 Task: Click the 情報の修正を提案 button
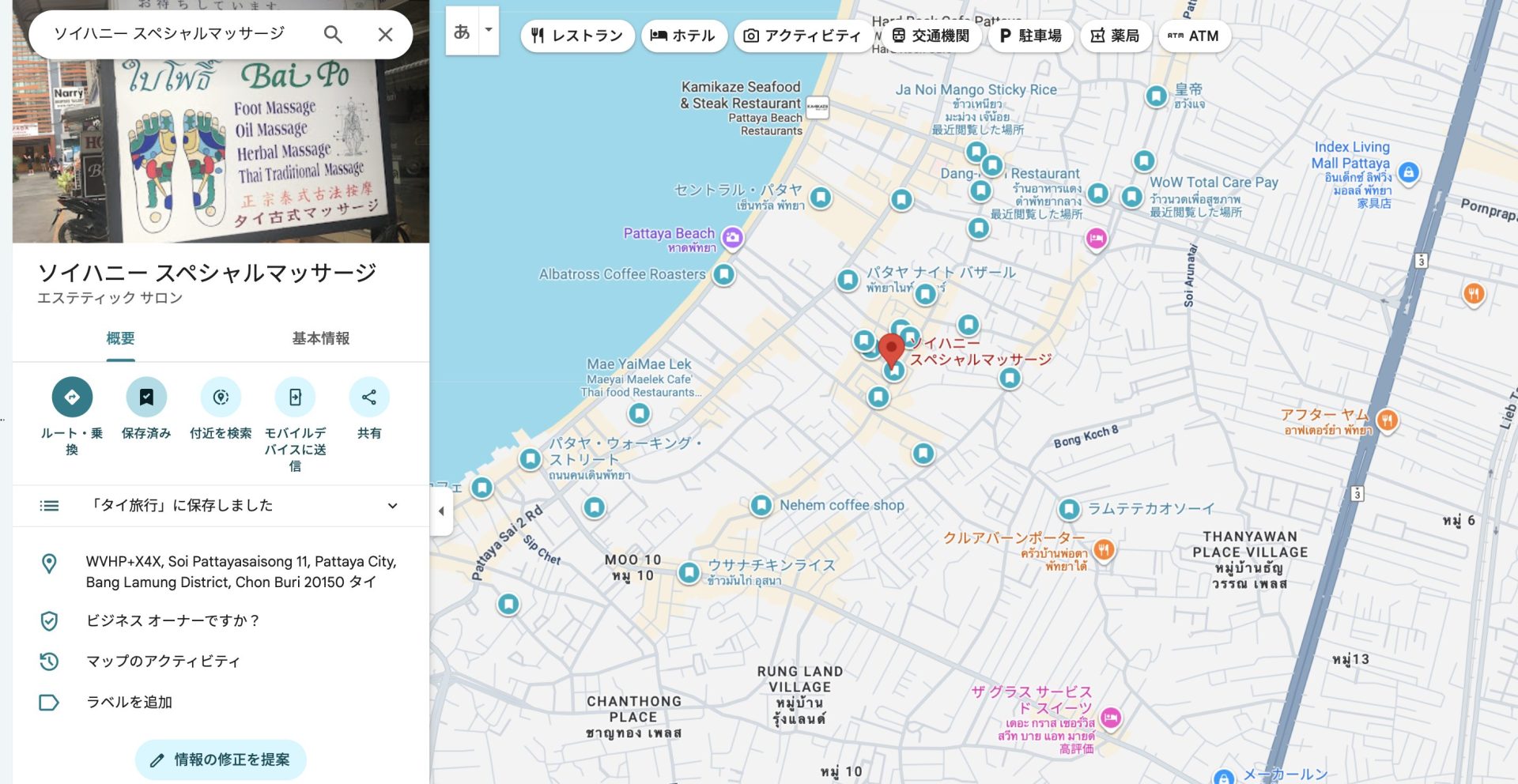(221, 759)
